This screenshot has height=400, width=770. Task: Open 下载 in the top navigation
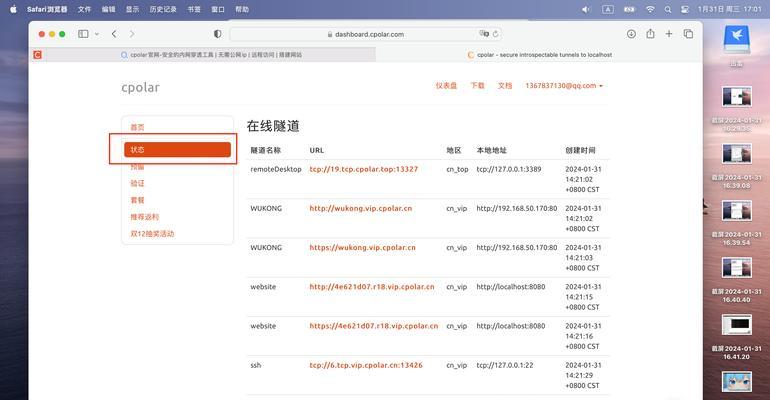coord(477,85)
